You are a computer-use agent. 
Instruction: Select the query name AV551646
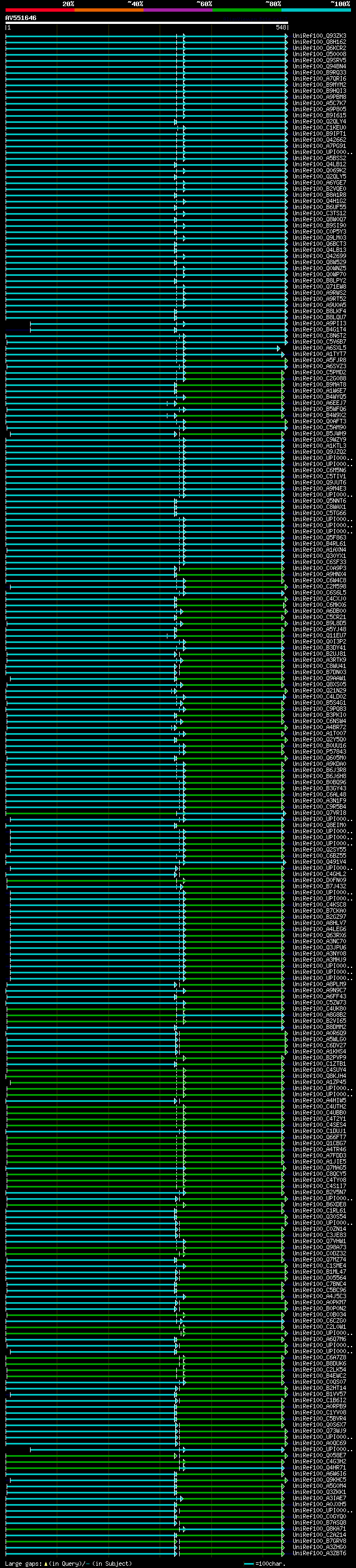(x=21, y=18)
